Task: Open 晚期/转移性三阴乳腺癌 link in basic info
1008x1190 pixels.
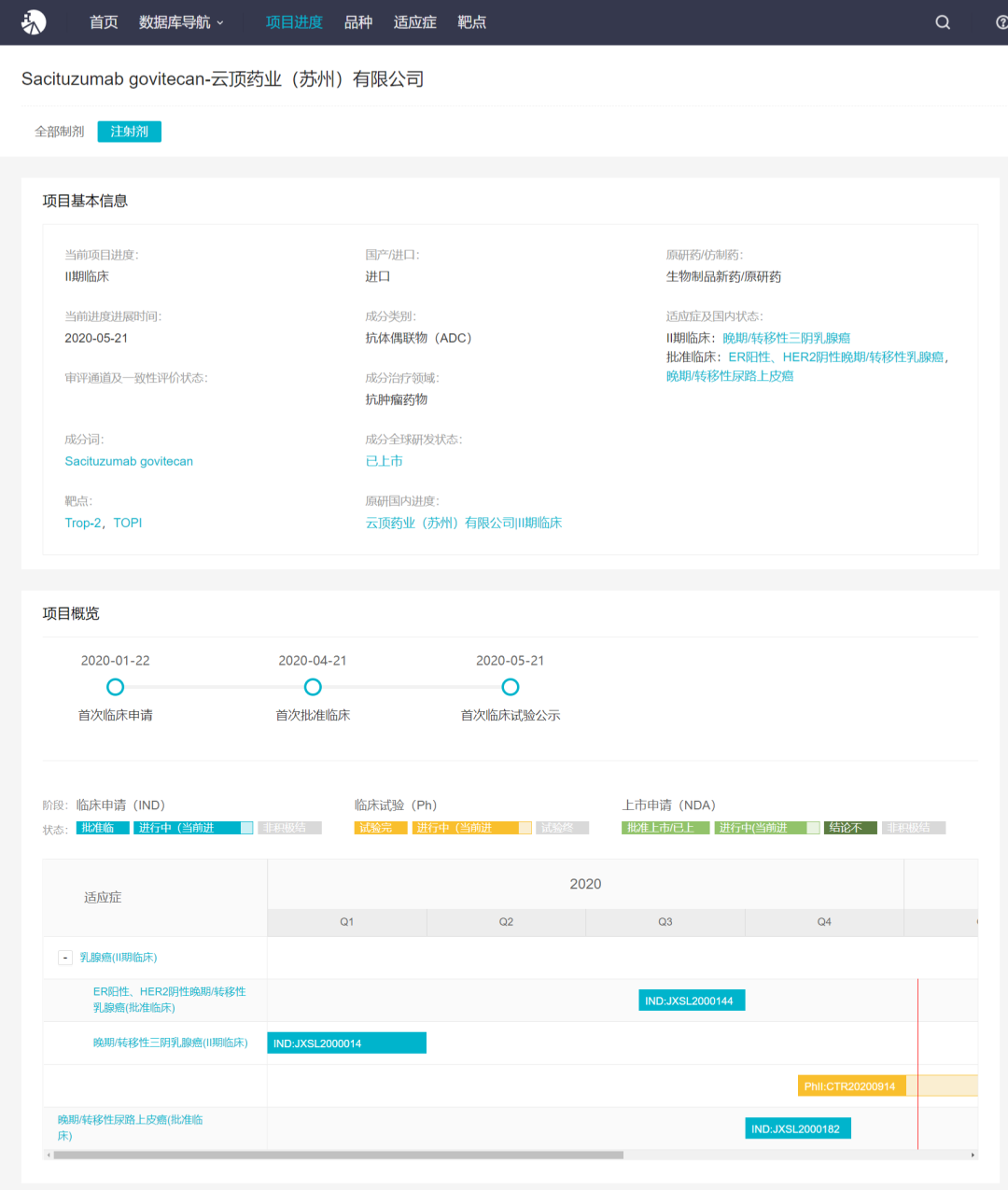Action: [787, 338]
